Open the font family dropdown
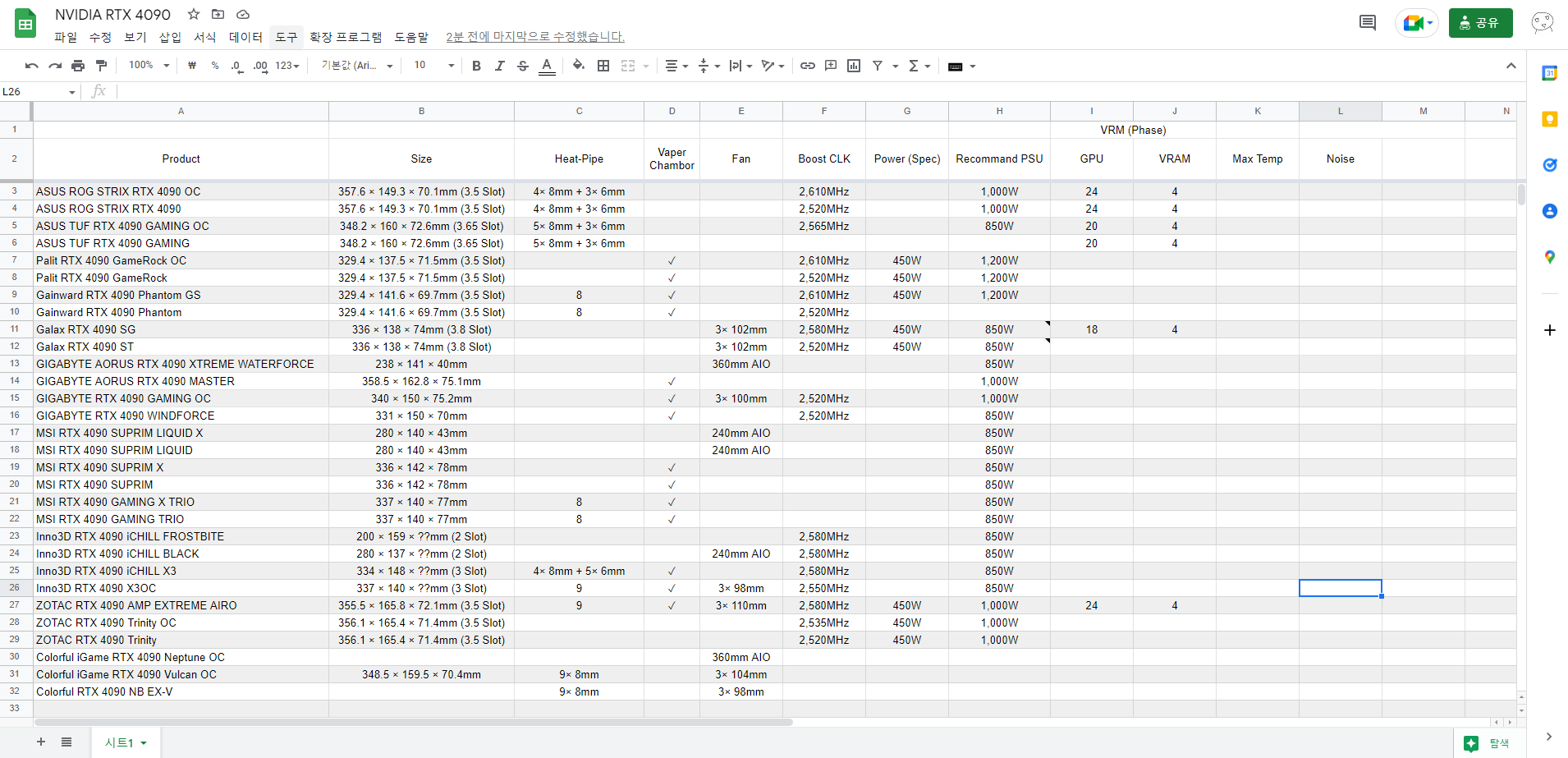1568x758 pixels. coord(357,66)
